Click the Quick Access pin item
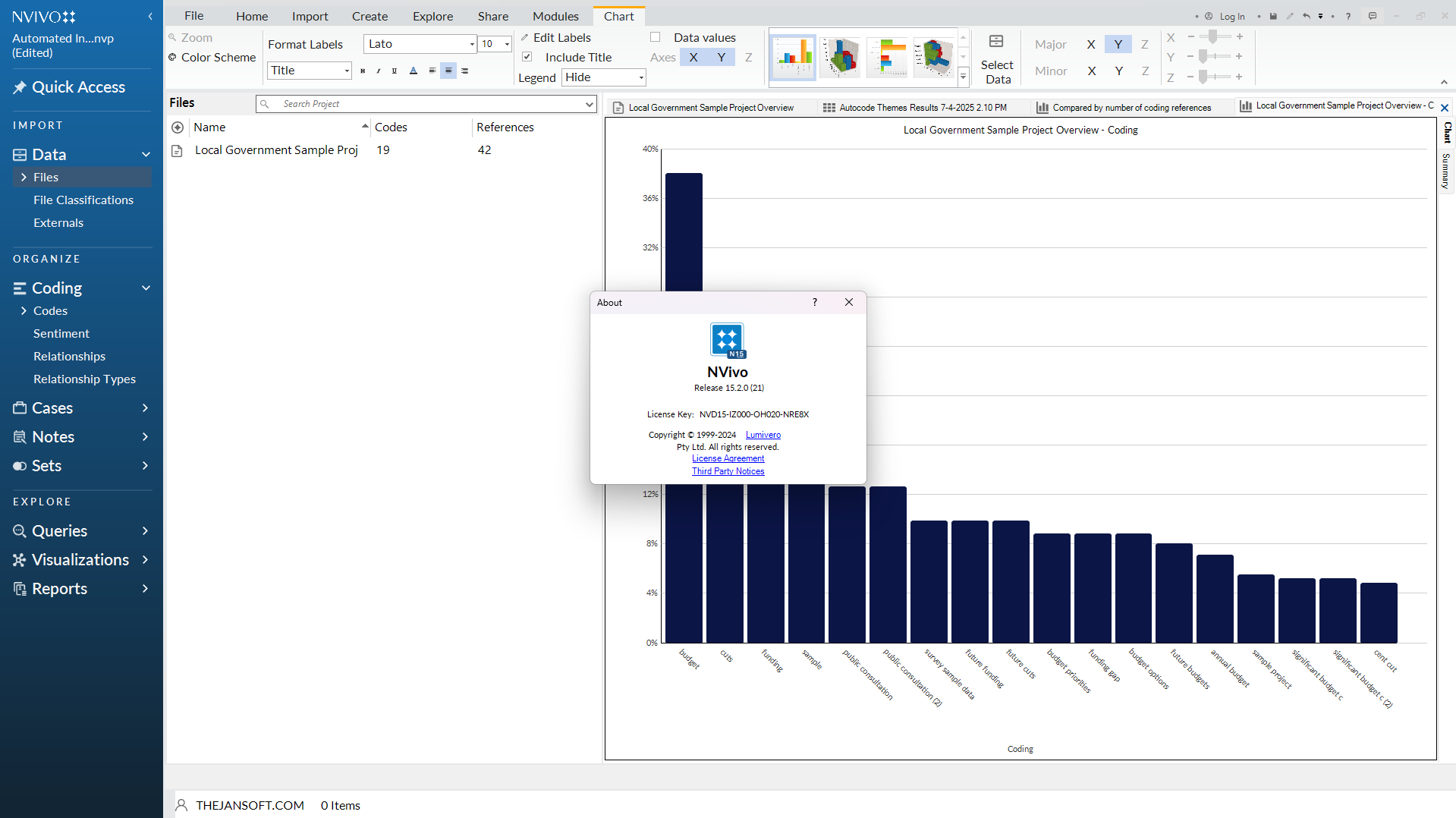This screenshot has height=818, width=1456. pyautogui.click(x=69, y=87)
